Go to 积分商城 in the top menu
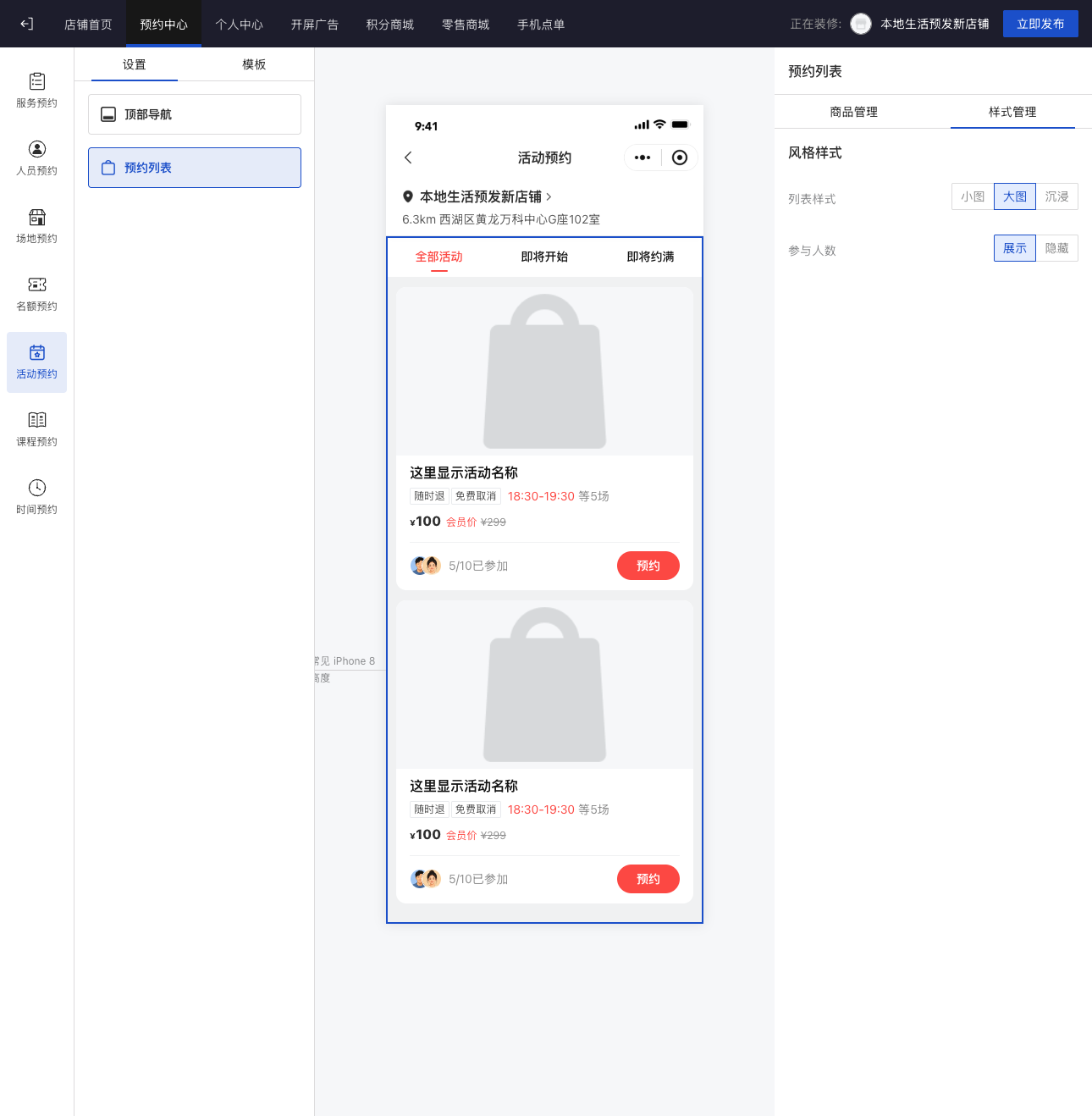The height and width of the screenshot is (1116, 1092). tap(389, 24)
